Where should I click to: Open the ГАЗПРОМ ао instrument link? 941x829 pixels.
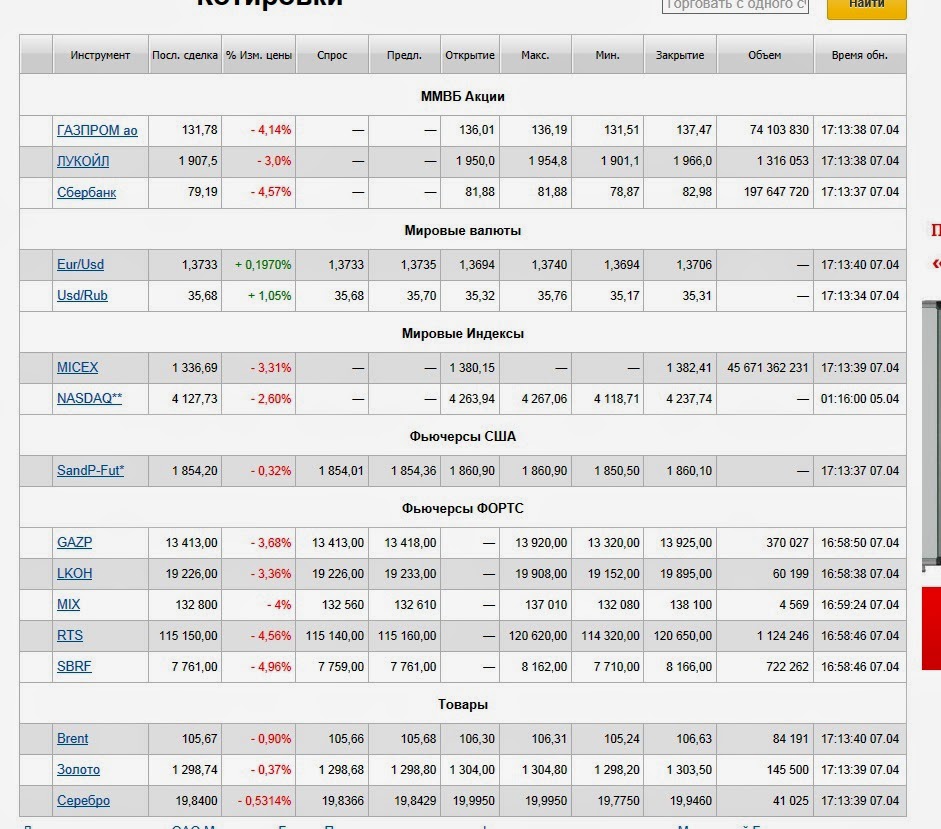click(97, 130)
